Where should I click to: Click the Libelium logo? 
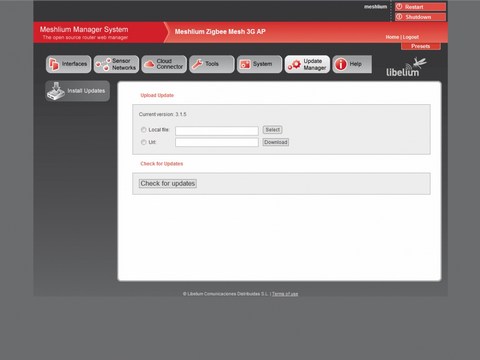[x=406, y=67]
